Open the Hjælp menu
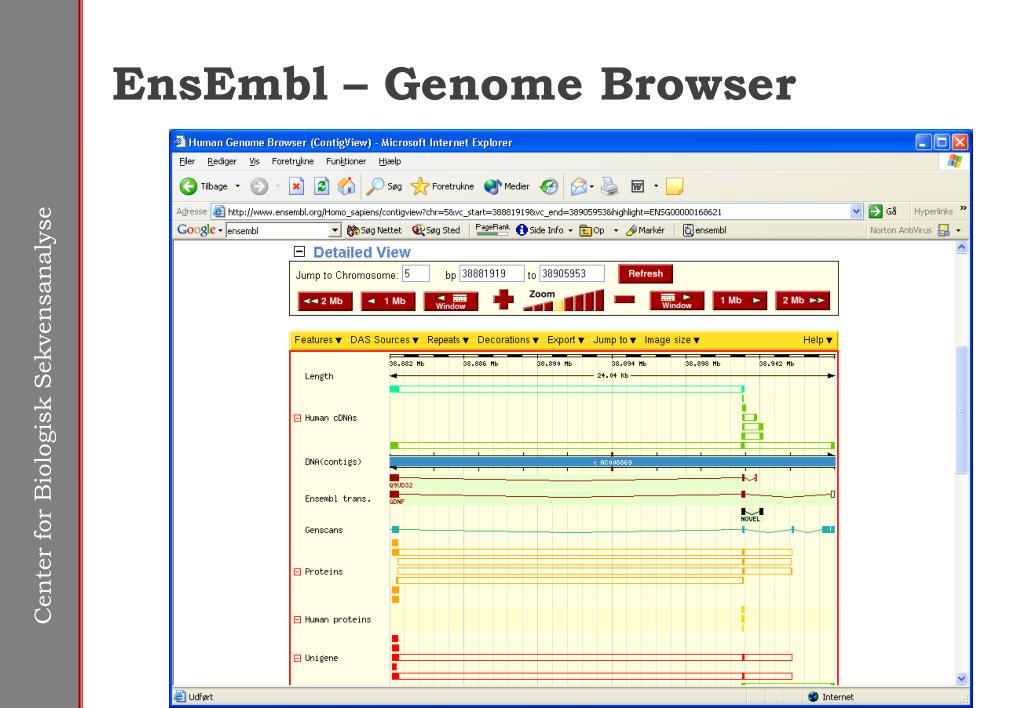Viewport: 1023px width, 708px height. click(389, 161)
